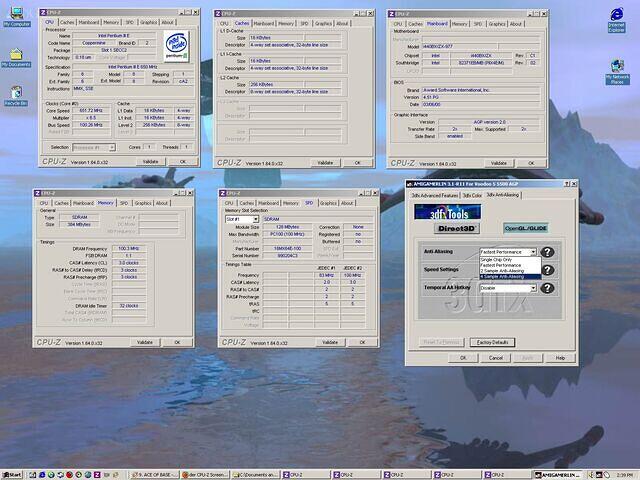Switch to 3dfx Advanced Features tab

pos(433,194)
